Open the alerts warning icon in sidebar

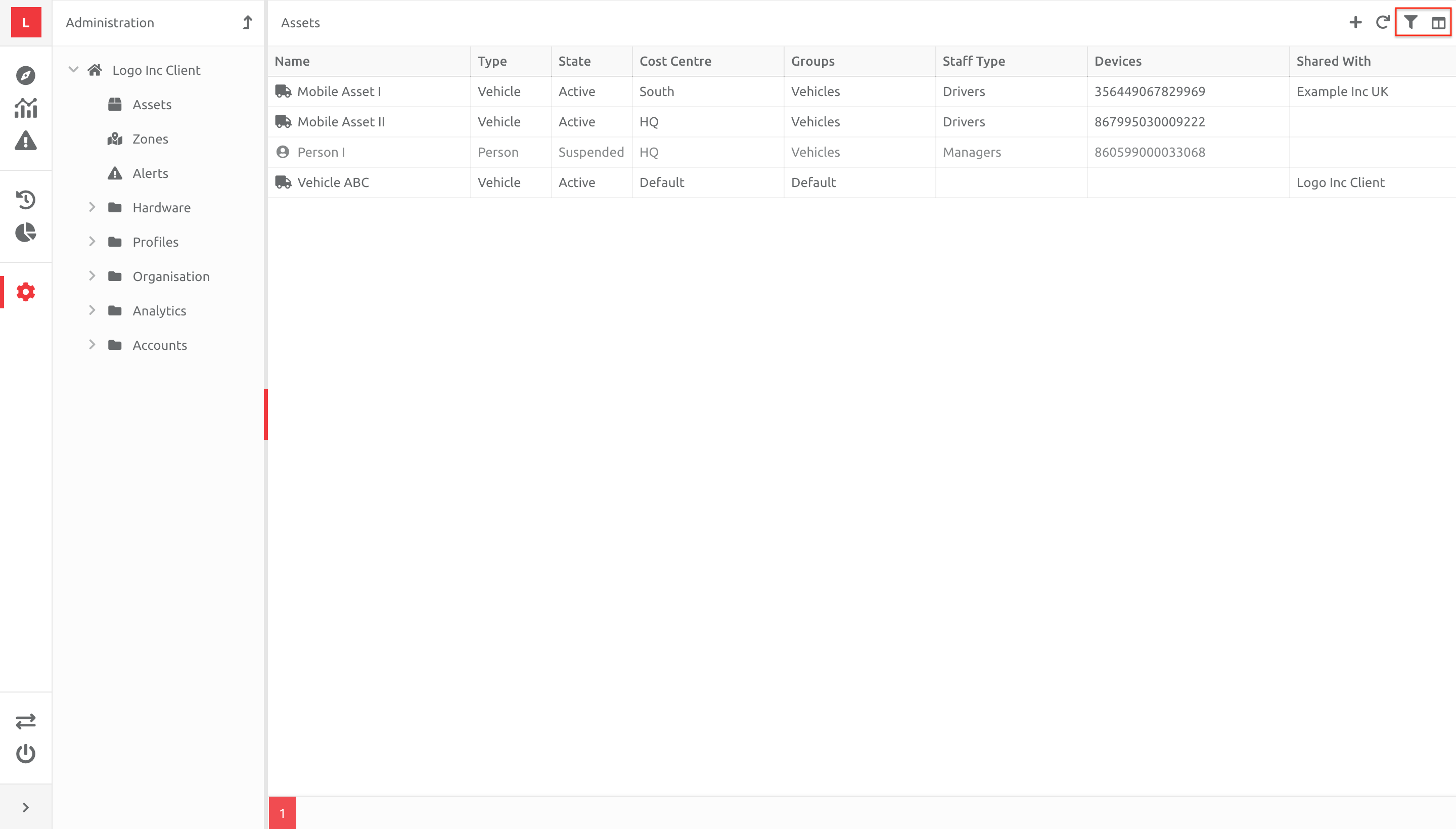26,142
